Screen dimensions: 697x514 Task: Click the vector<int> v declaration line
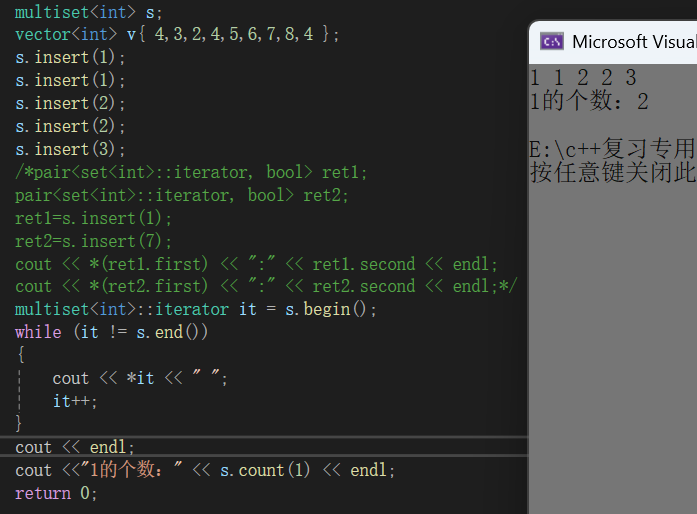point(177,34)
